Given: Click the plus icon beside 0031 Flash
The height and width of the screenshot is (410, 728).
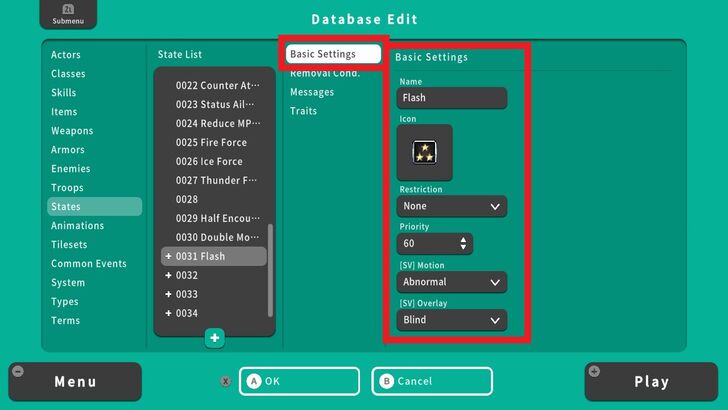Looking at the screenshot, I should [169, 256].
